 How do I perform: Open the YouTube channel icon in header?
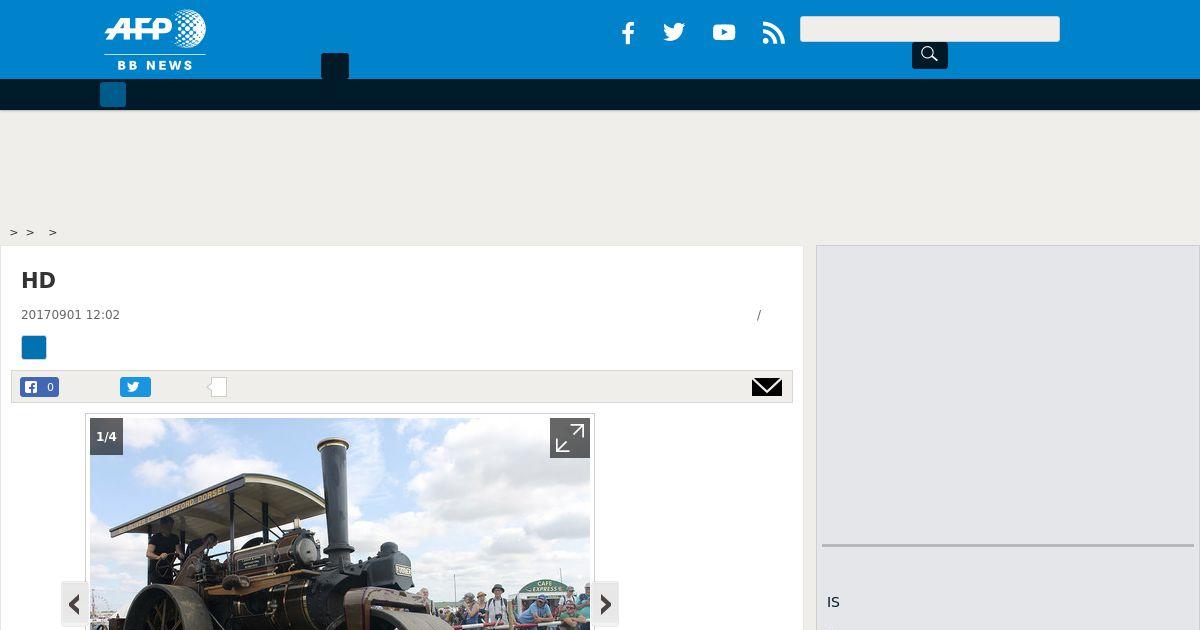click(x=724, y=33)
